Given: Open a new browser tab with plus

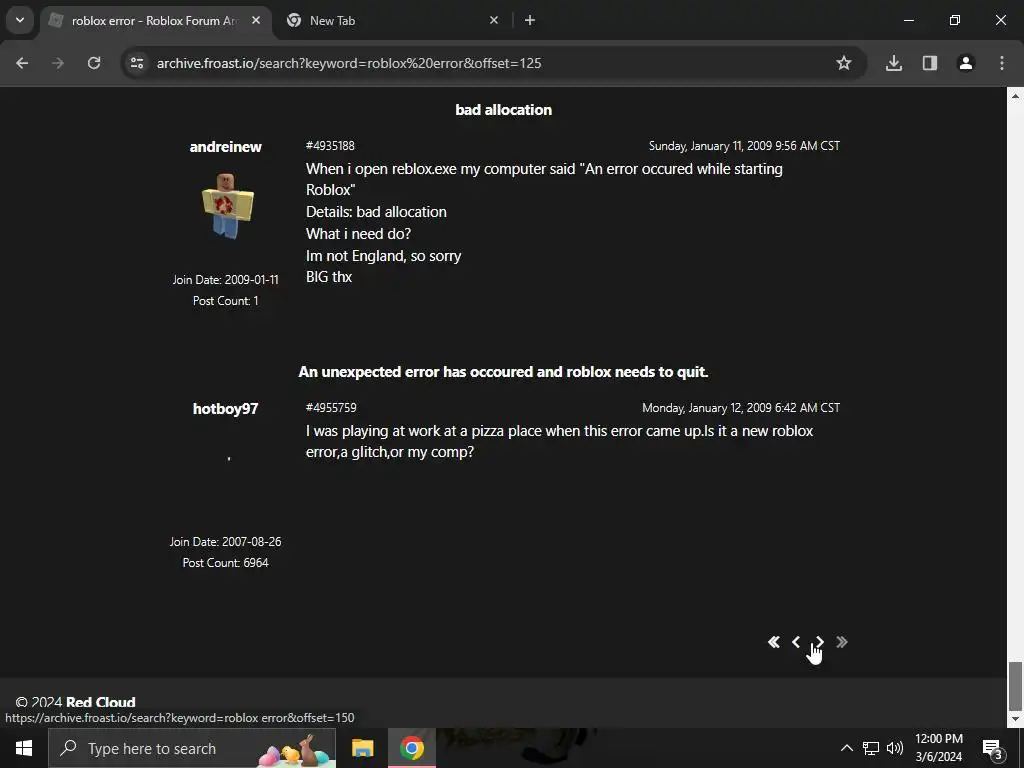Looking at the screenshot, I should [x=530, y=20].
